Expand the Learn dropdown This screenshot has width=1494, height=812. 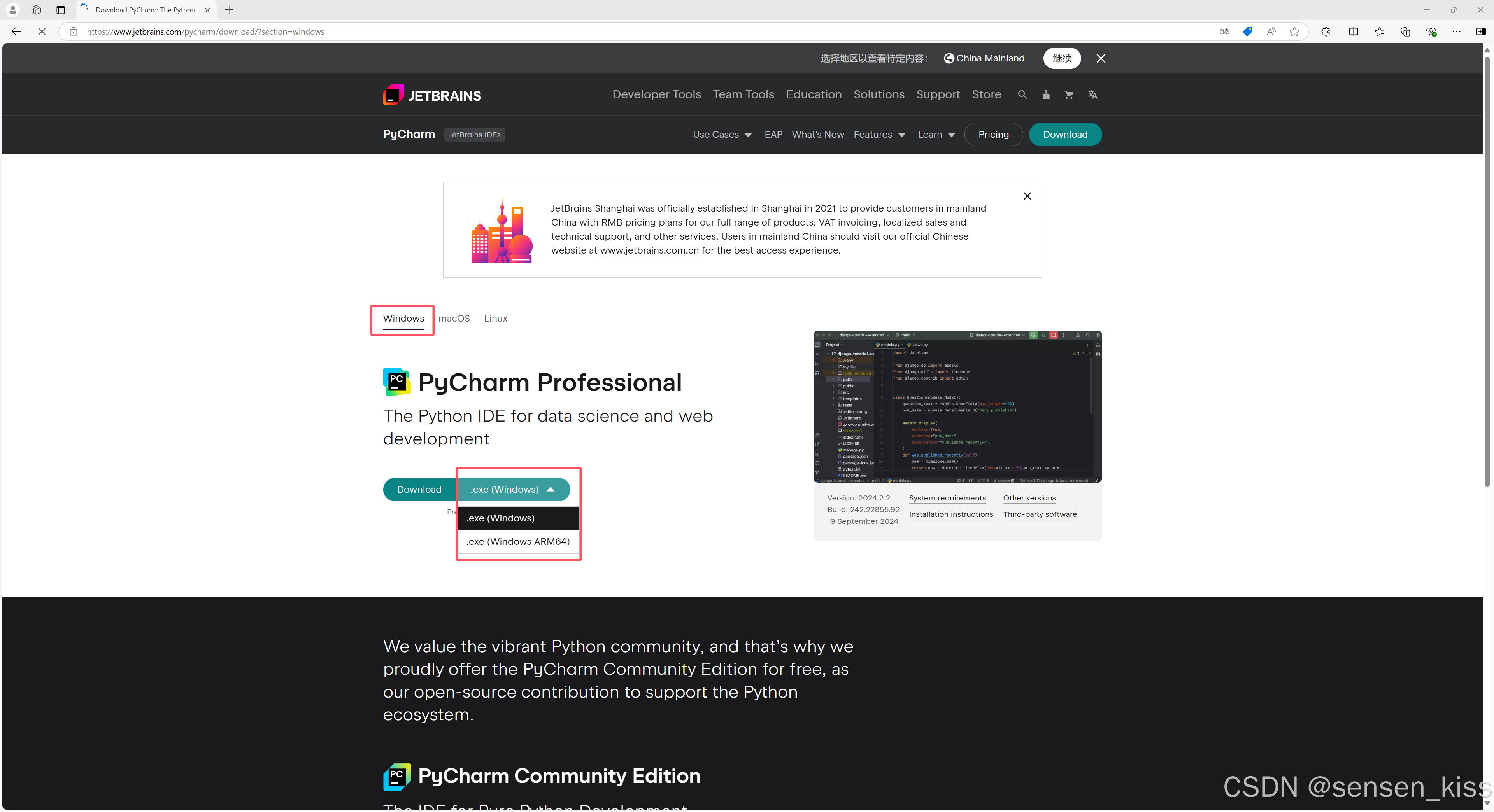936,135
